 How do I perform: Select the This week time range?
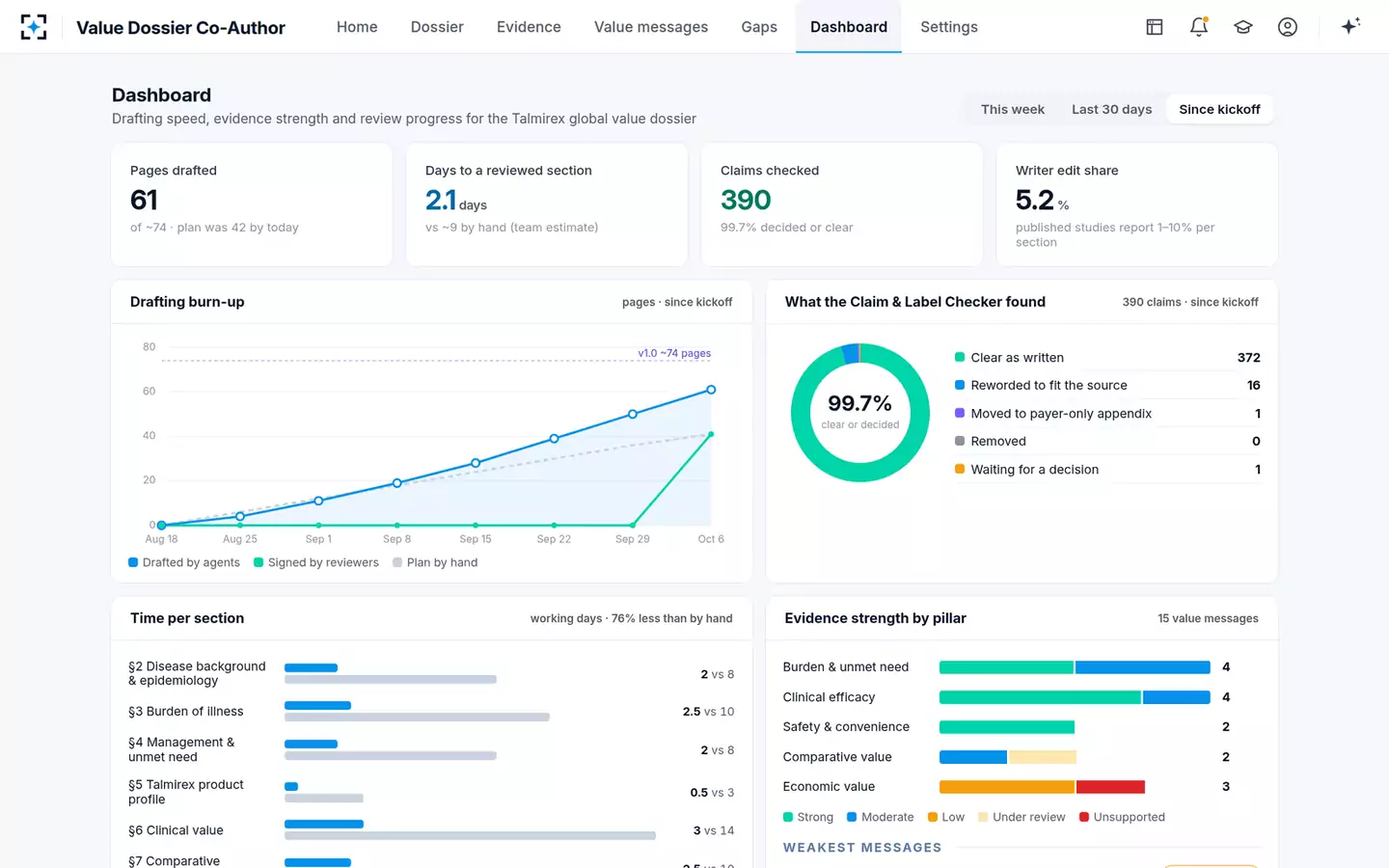pyautogui.click(x=1013, y=109)
